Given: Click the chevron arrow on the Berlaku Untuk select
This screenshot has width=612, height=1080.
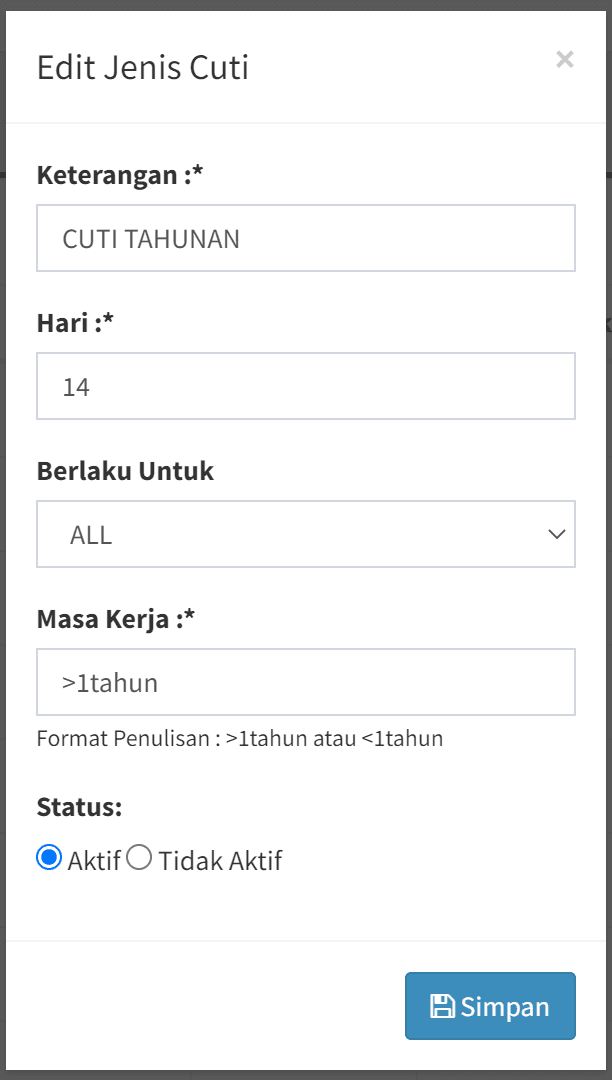Looking at the screenshot, I should pos(557,534).
